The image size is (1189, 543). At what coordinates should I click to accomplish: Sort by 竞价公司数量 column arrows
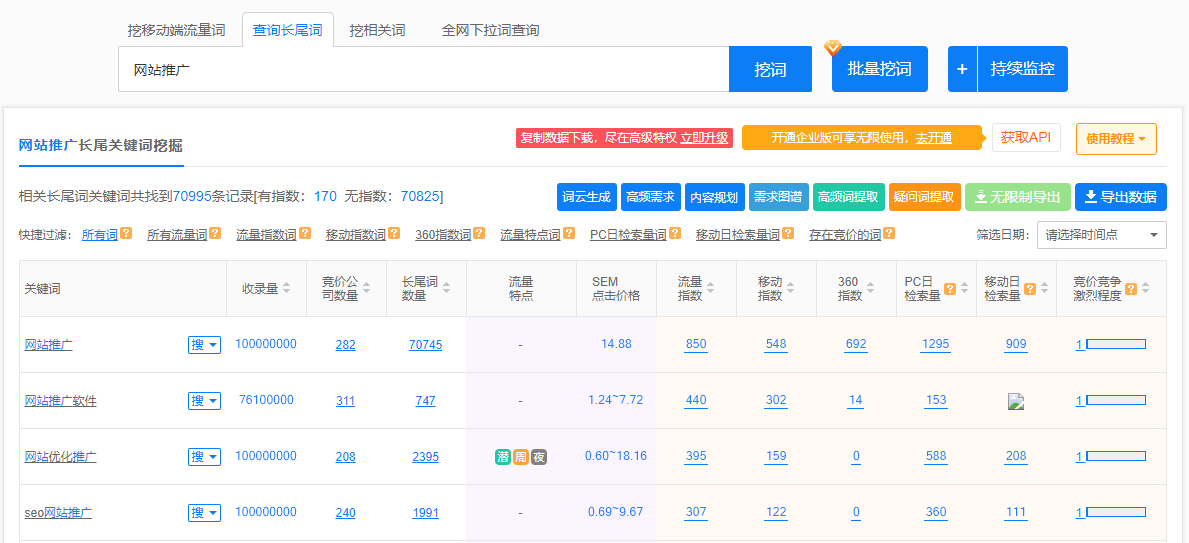click(x=367, y=288)
